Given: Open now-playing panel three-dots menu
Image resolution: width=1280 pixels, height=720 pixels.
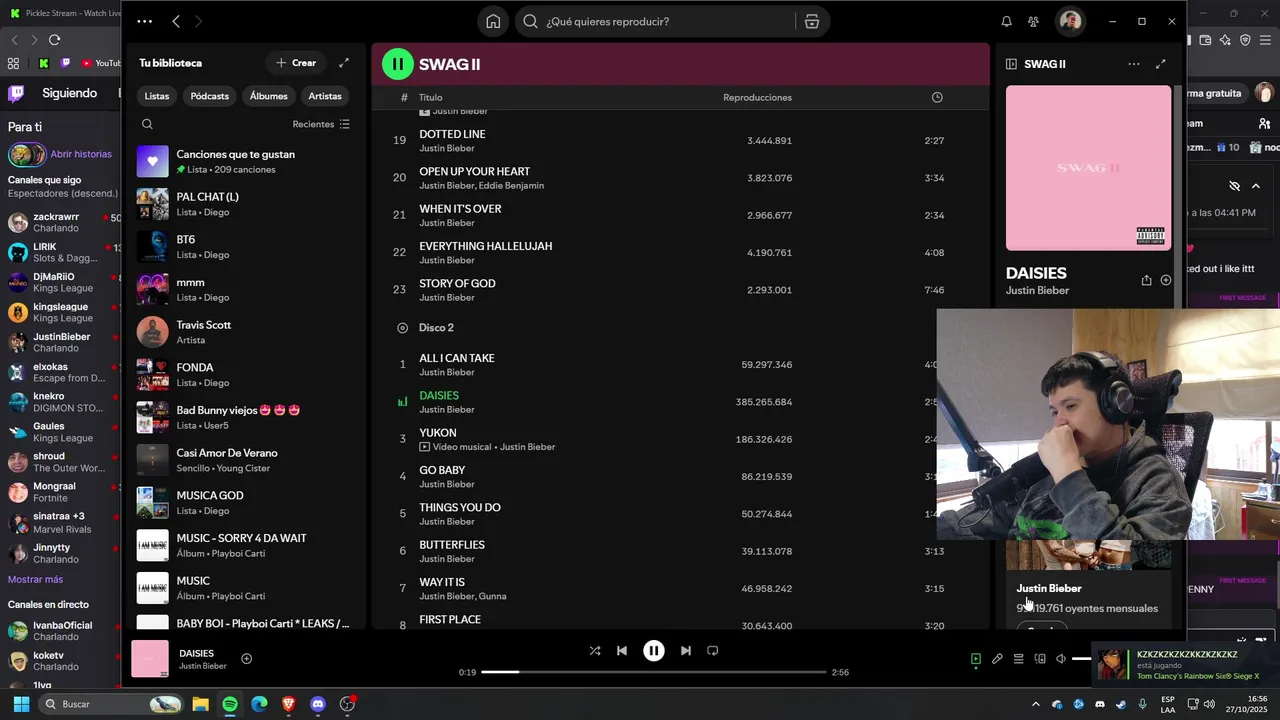Looking at the screenshot, I should pyautogui.click(x=1133, y=64).
